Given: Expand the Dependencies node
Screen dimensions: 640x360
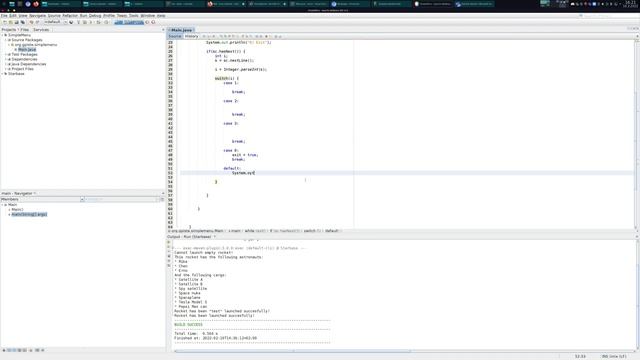Looking at the screenshot, I should pos(6,59).
